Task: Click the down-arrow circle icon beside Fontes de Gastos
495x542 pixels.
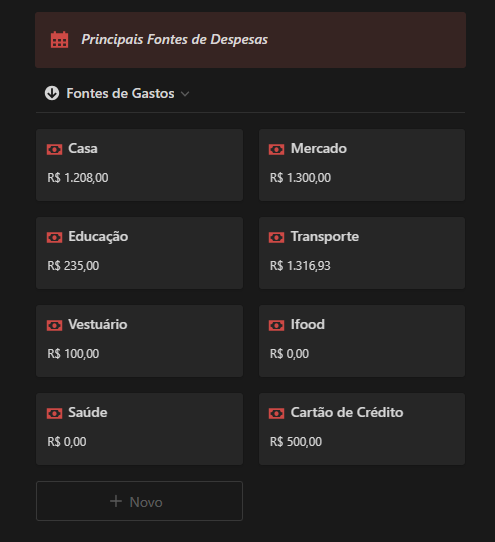Action: click(52, 93)
